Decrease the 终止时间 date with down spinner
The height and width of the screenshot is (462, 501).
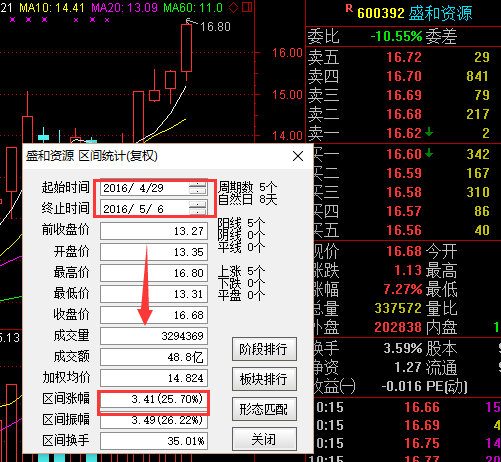coord(197,211)
